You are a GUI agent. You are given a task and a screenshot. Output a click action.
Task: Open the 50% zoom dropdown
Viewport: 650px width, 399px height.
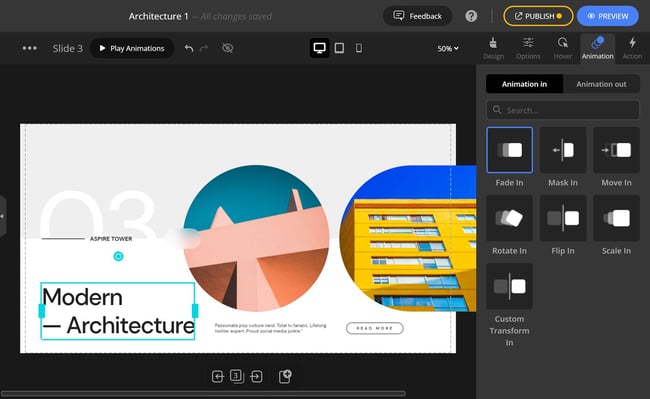pyautogui.click(x=448, y=48)
